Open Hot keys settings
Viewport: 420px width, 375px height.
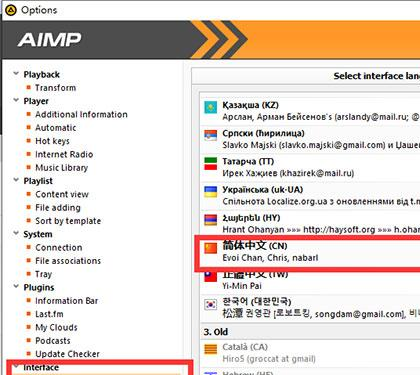coord(52,141)
